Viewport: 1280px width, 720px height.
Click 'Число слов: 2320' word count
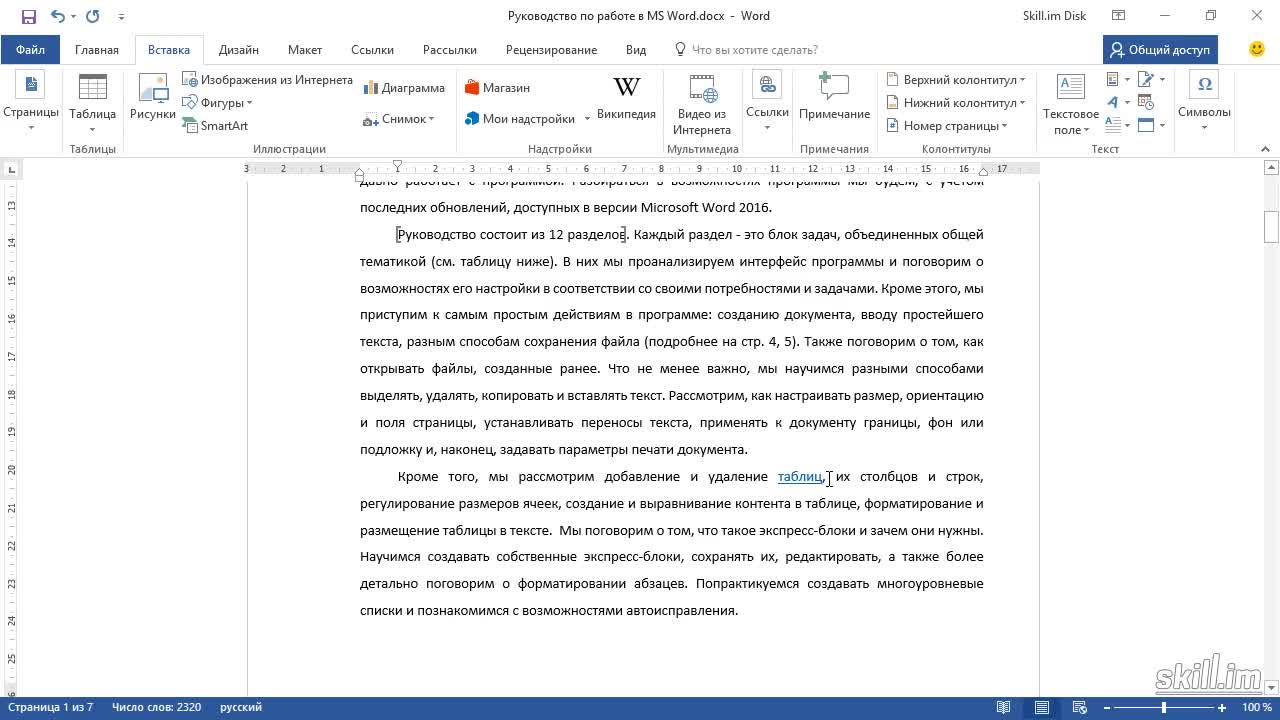156,707
